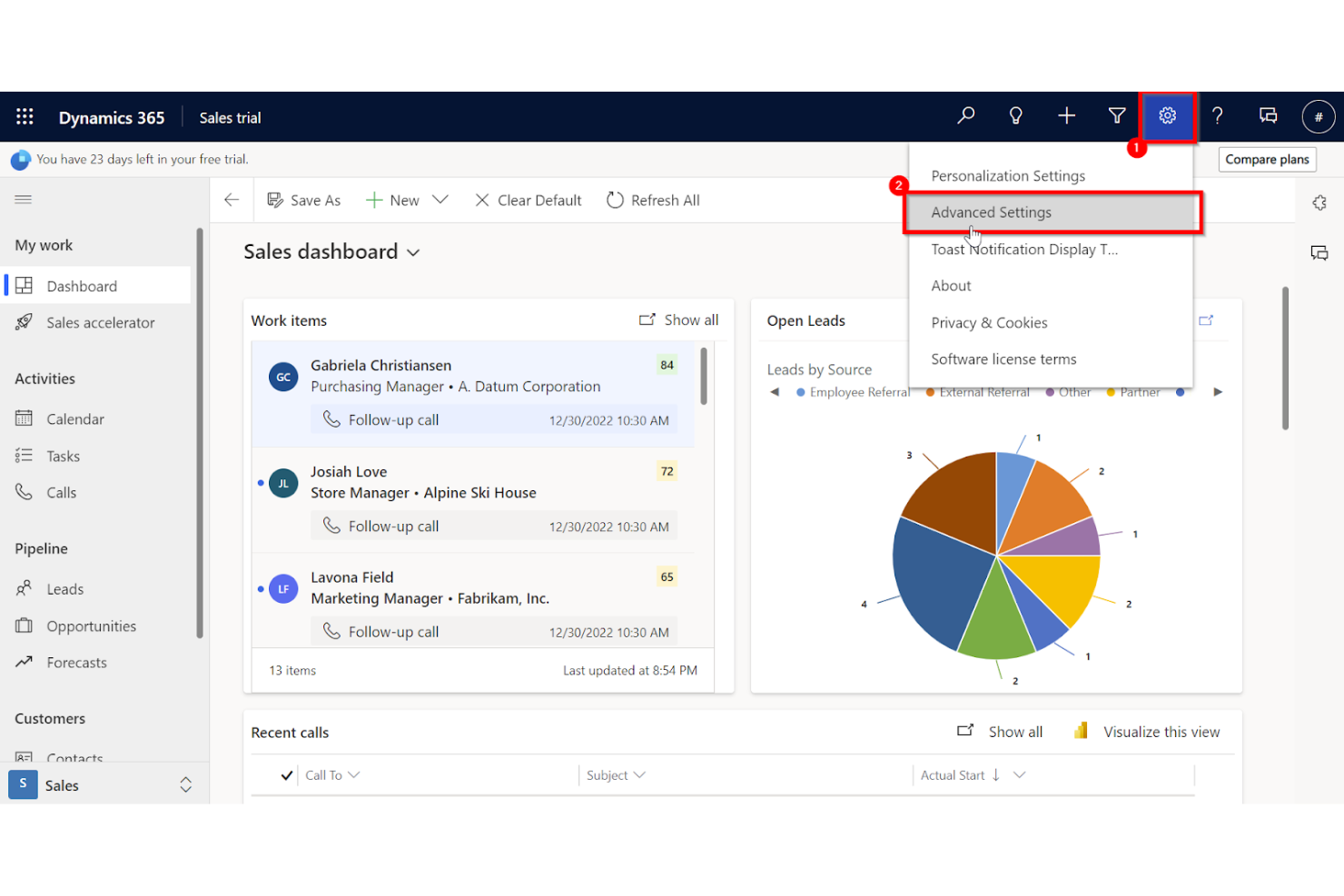Viewport: 1344px width, 896px height.
Task: Select Toast Notification Display menu item
Action: point(1051,249)
